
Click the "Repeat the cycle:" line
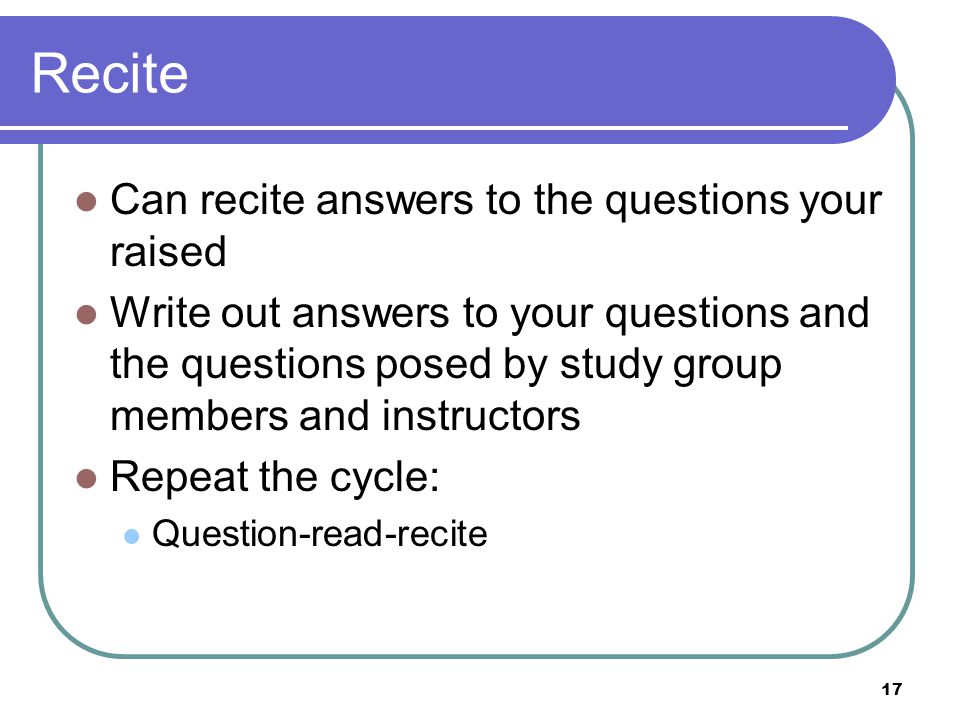tap(275, 477)
